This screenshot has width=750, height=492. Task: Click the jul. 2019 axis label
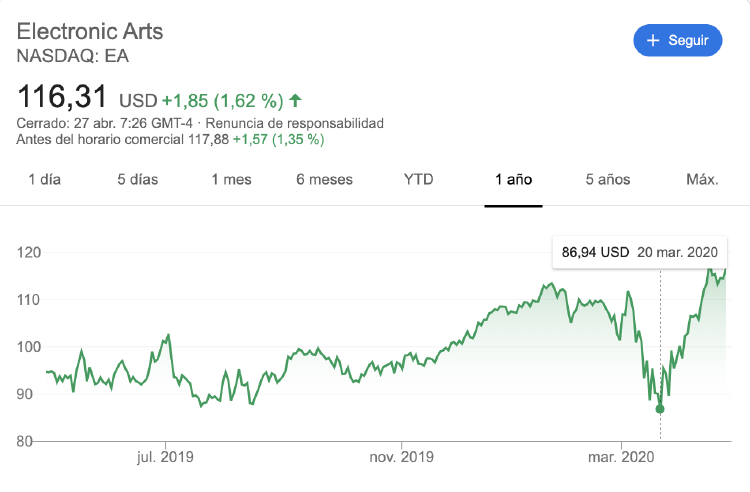coord(165,457)
